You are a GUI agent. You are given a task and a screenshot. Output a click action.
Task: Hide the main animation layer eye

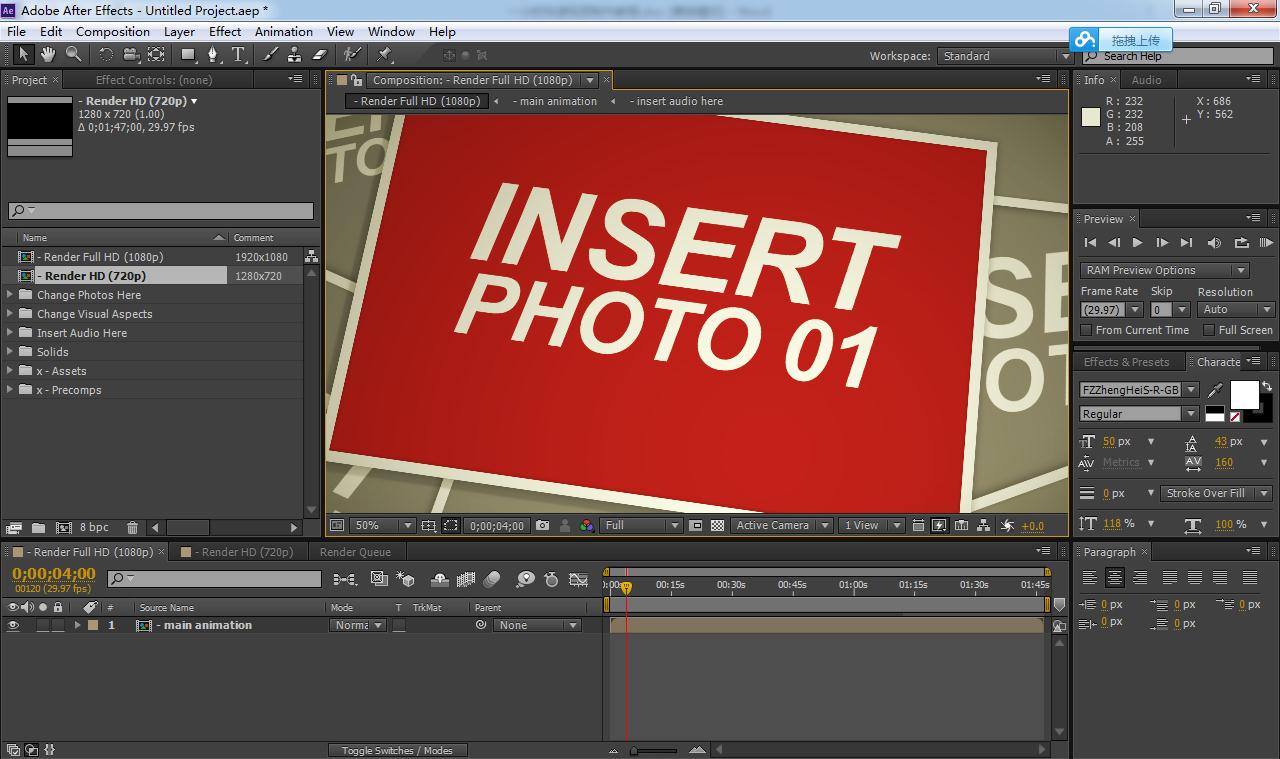(13, 625)
